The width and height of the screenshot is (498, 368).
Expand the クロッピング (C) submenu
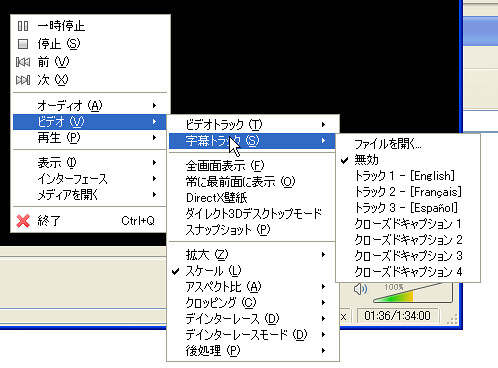(253, 303)
